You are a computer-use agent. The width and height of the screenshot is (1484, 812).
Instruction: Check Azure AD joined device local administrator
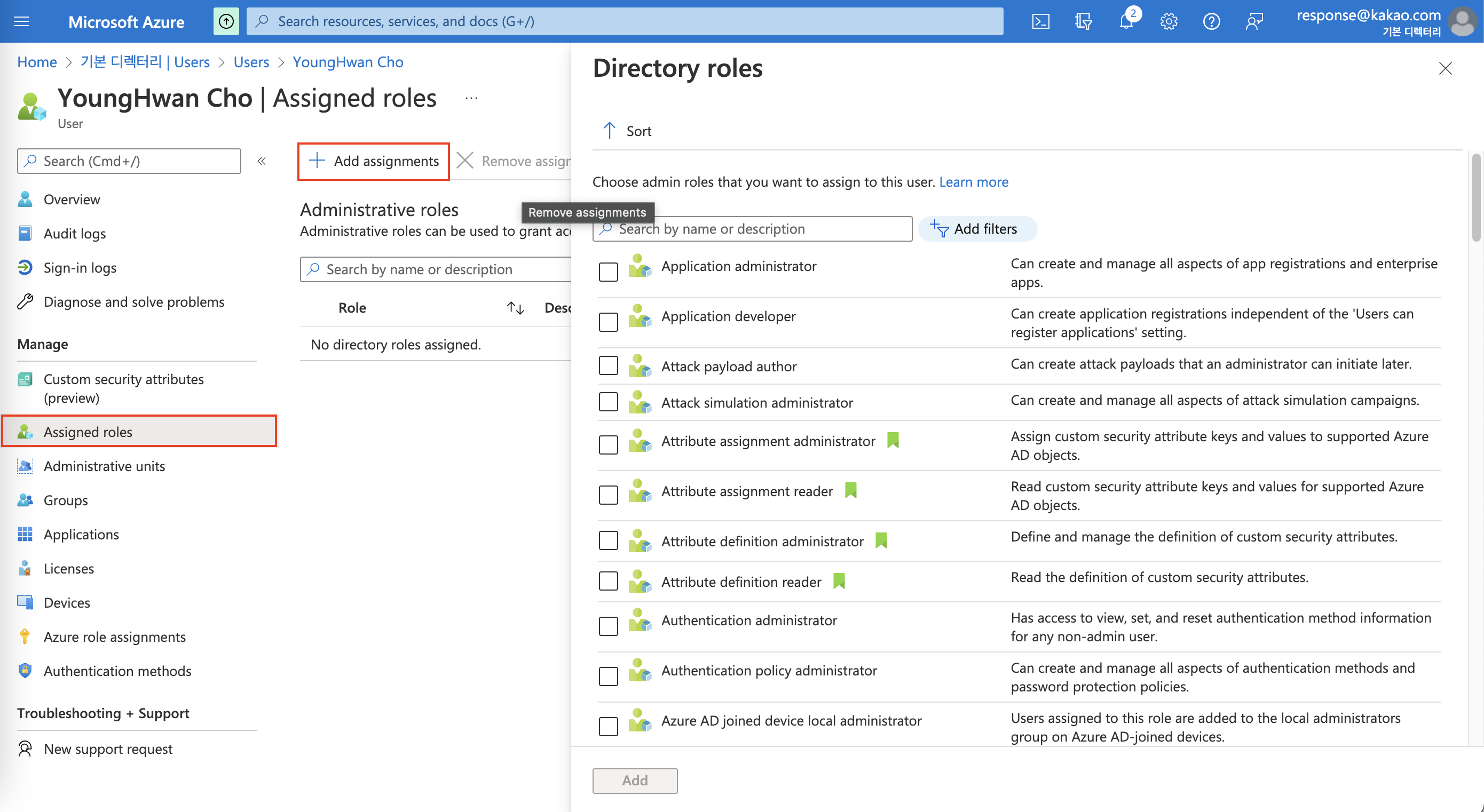coord(609,726)
